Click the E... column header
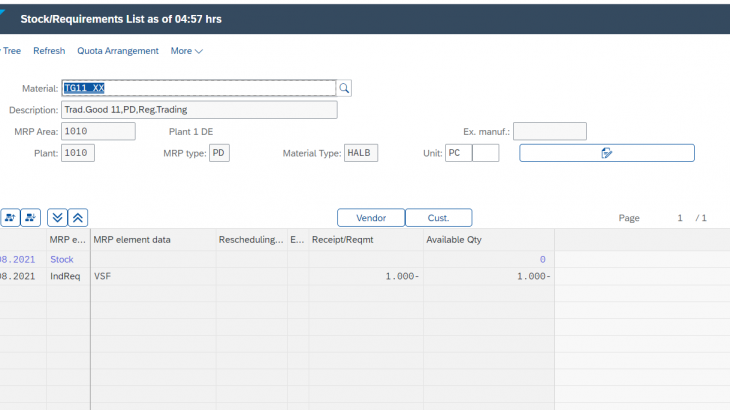The height and width of the screenshot is (410, 730). click(x=298, y=240)
